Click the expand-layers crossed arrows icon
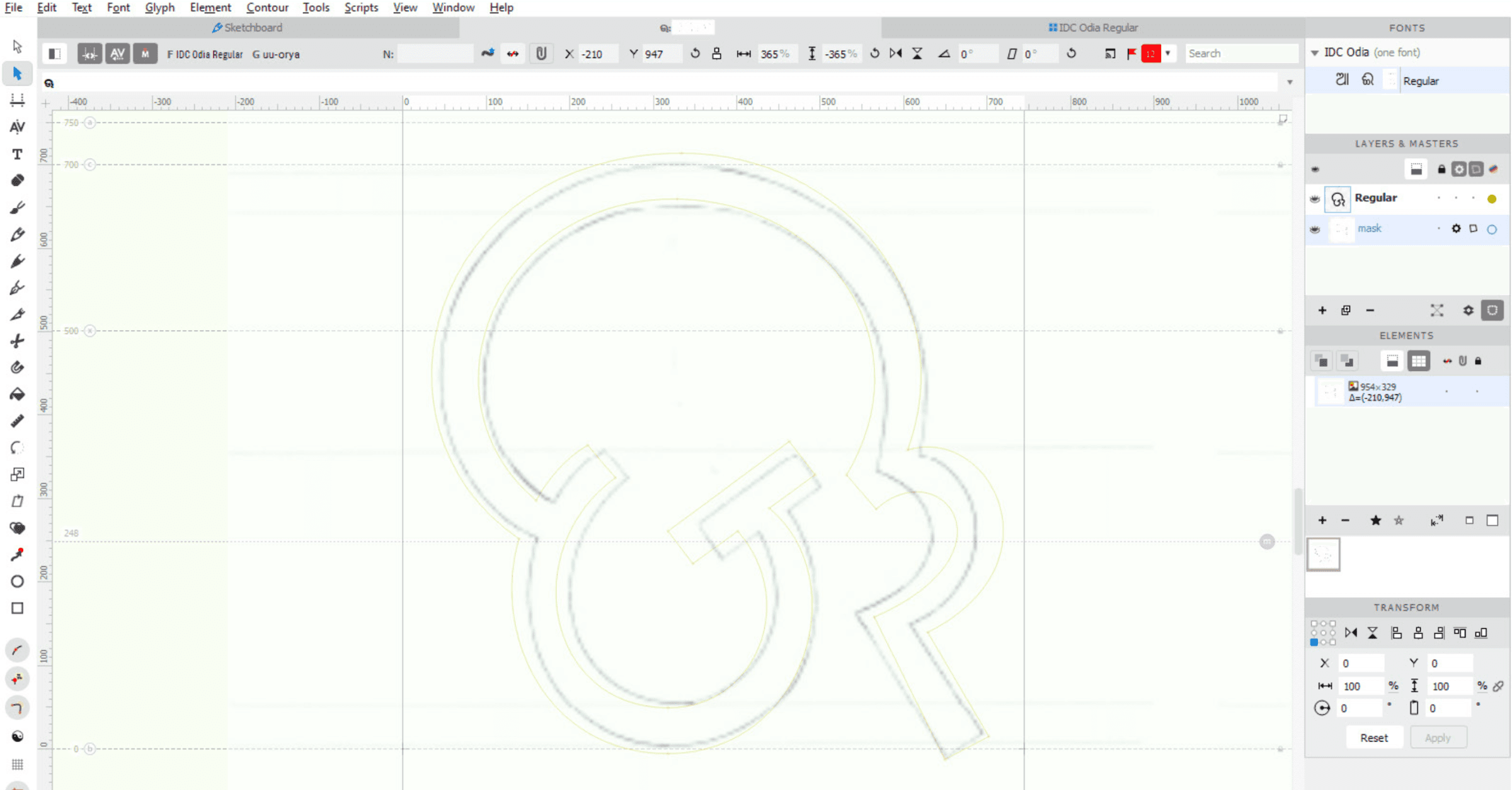Image resolution: width=1512 pixels, height=790 pixels. [x=1437, y=311]
